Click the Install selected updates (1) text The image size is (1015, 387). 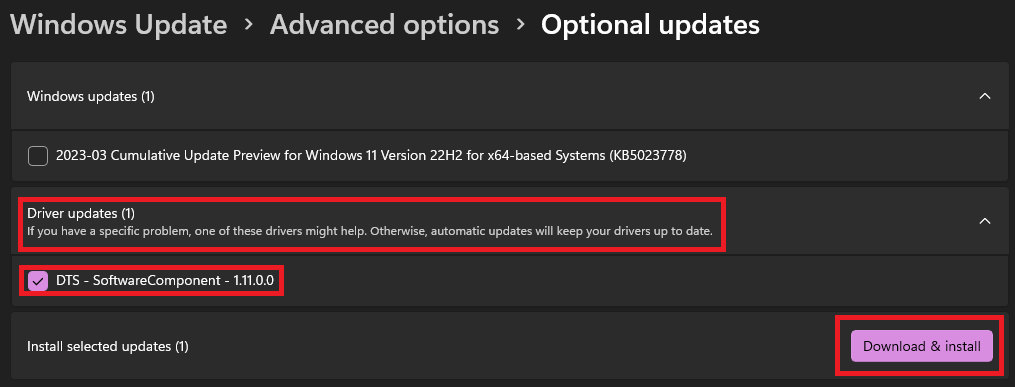107,346
